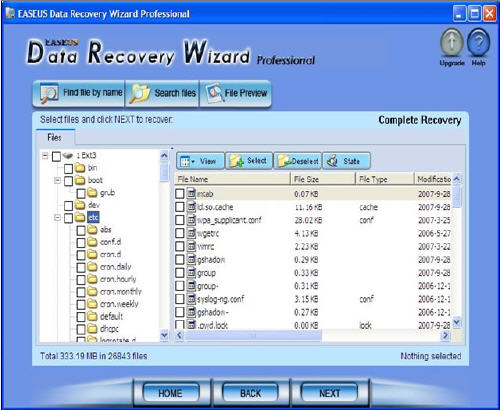Open Find file by name tool

coord(78,94)
